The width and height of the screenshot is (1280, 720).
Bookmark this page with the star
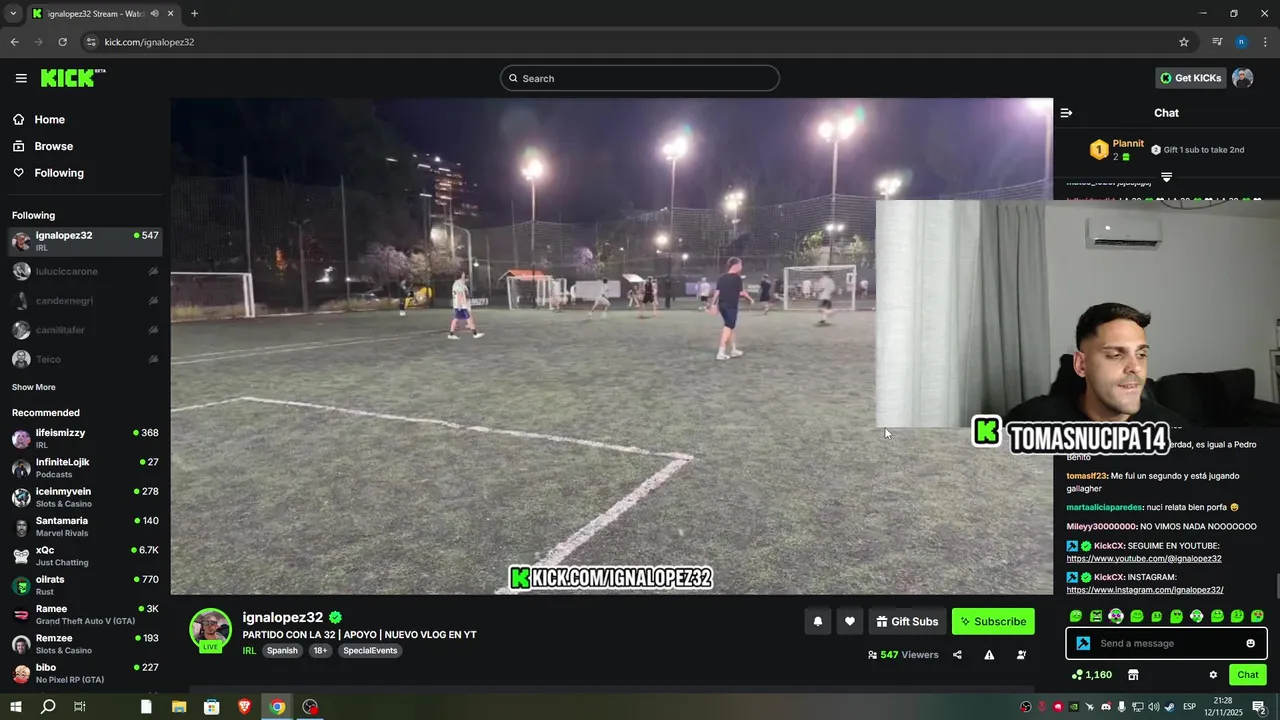coord(1184,42)
